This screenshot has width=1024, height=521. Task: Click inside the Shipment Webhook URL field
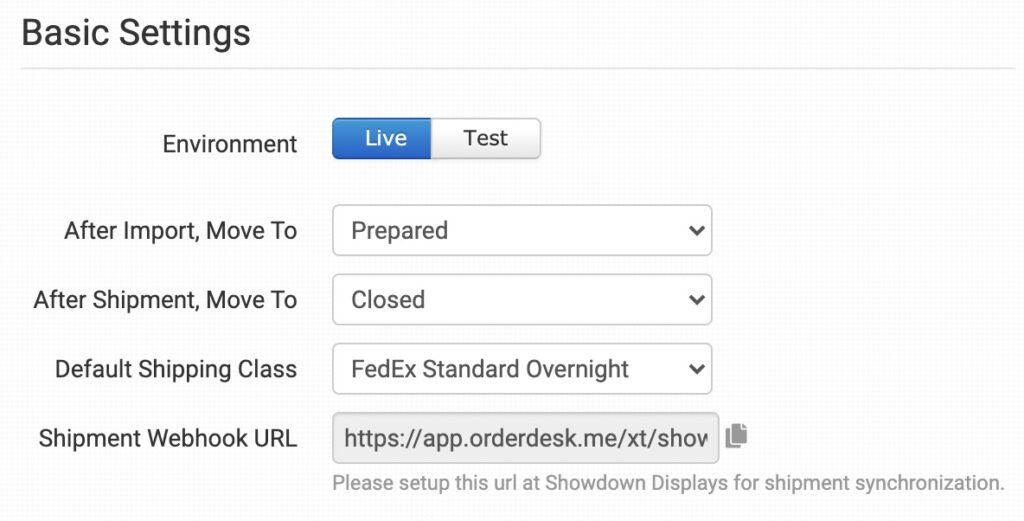[x=525, y=438]
